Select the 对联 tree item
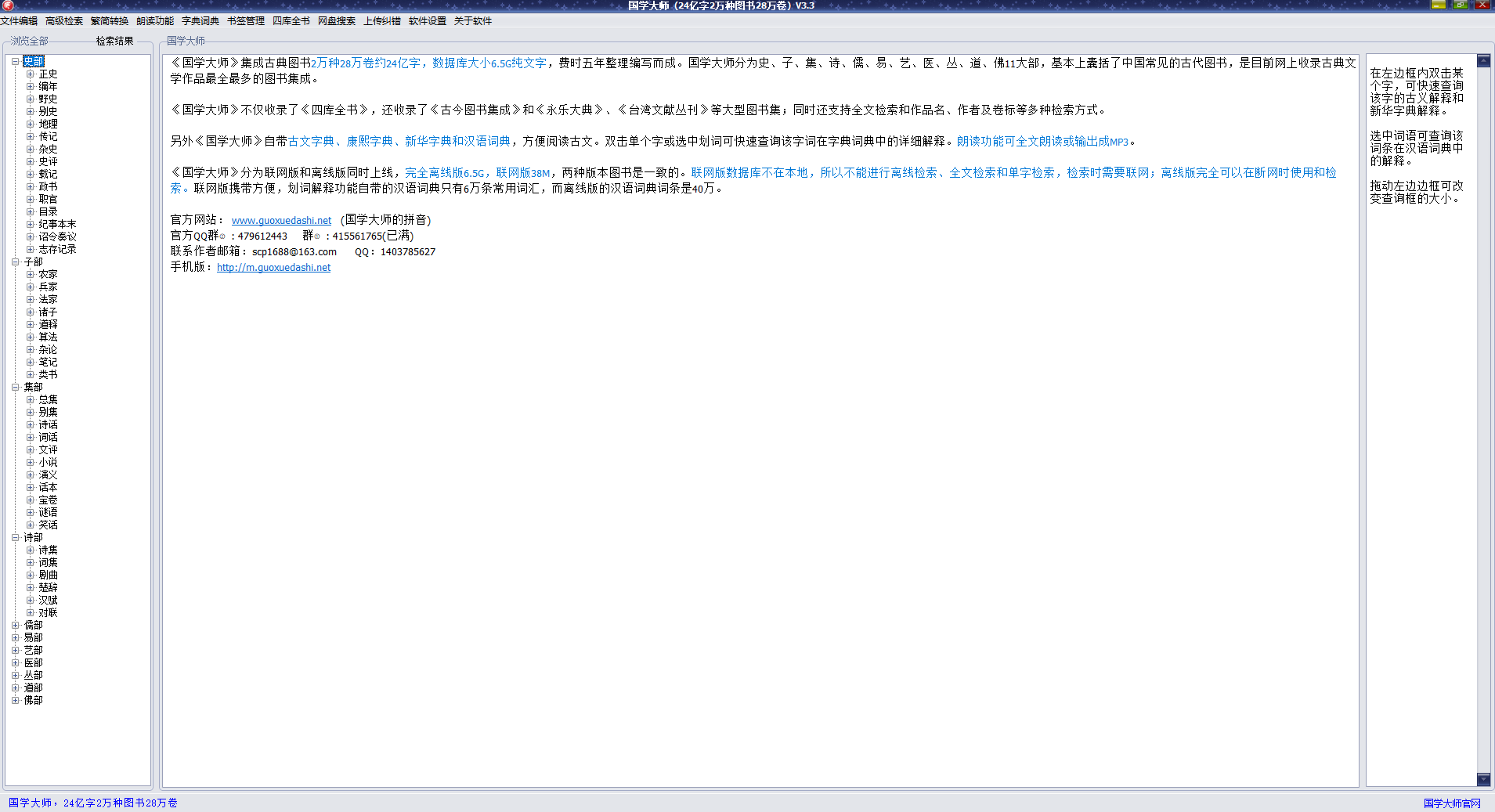This screenshot has width=1495, height=812. [x=48, y=612]
